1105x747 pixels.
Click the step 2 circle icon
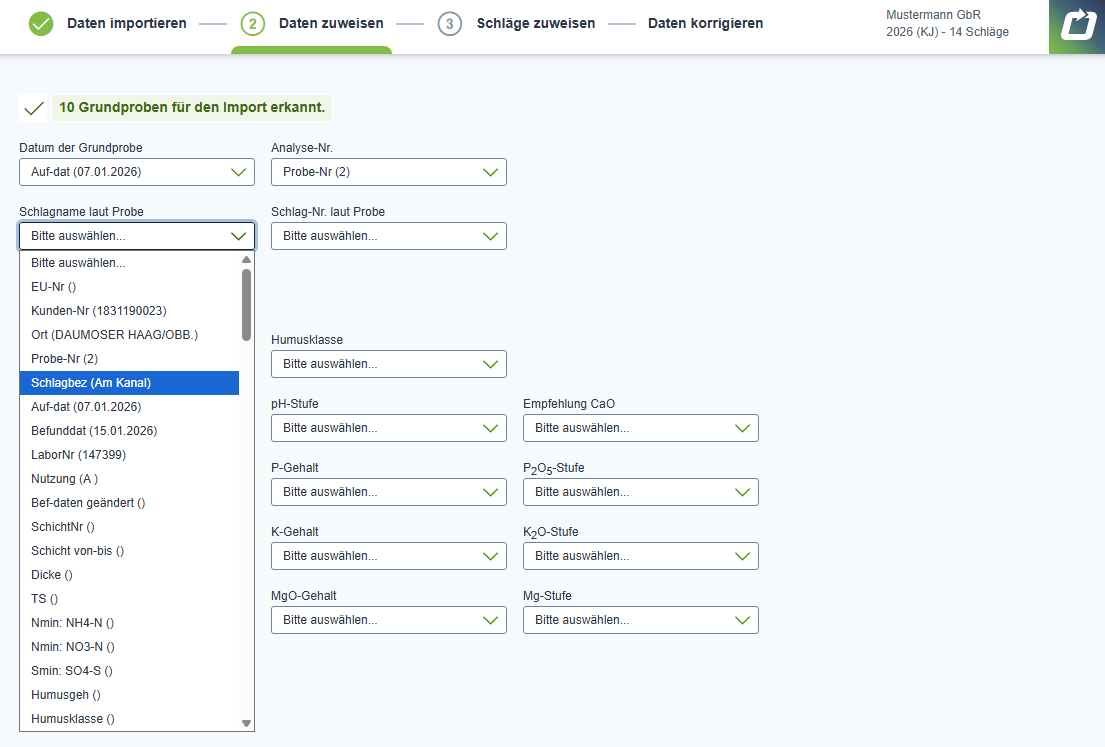click(253, 24)
